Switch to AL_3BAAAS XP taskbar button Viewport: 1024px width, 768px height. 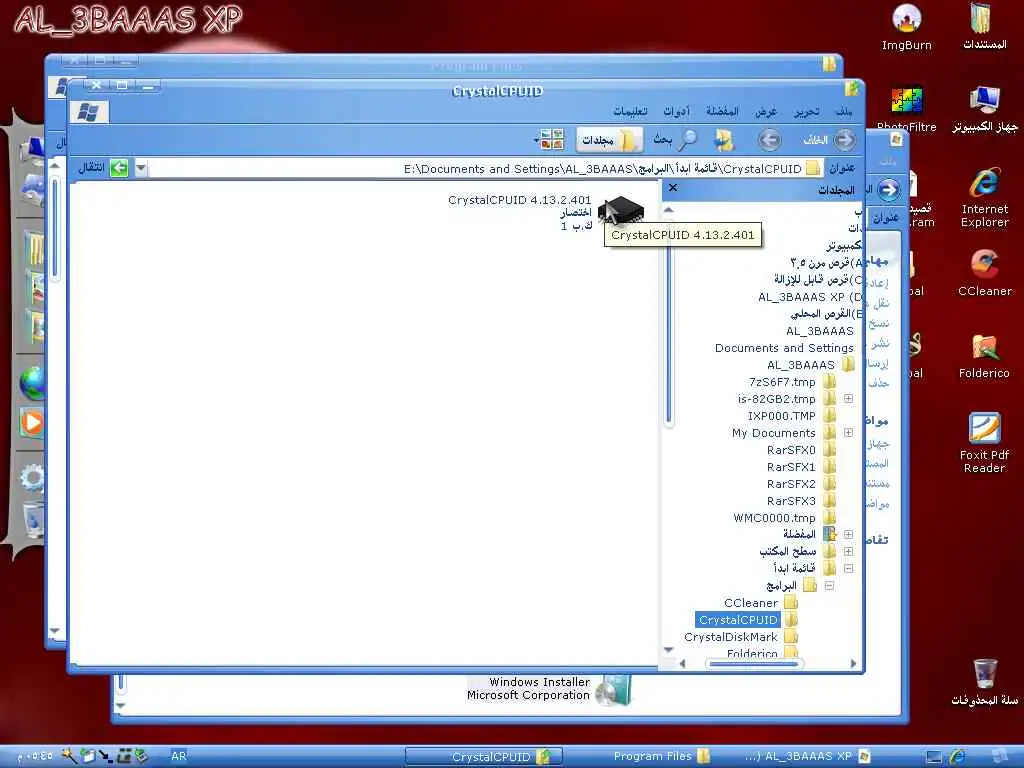(x=807, y=756)
